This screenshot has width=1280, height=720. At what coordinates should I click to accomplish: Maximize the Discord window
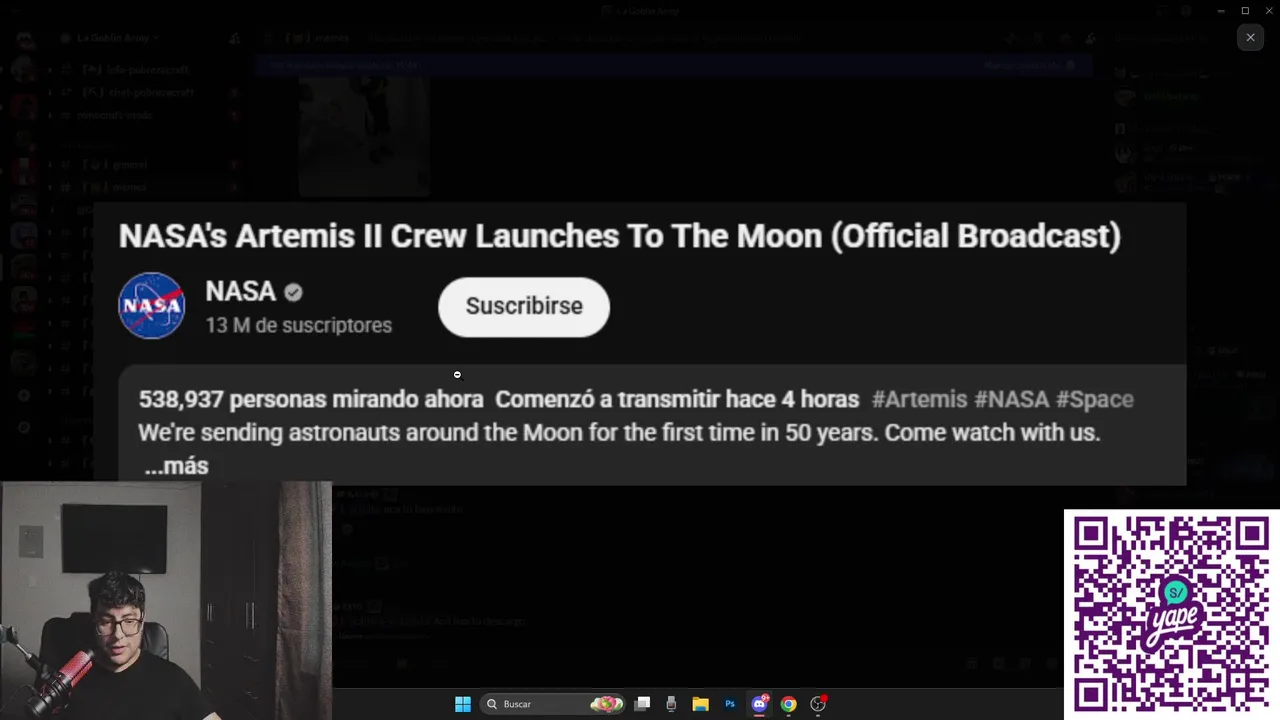point(1245,10)
